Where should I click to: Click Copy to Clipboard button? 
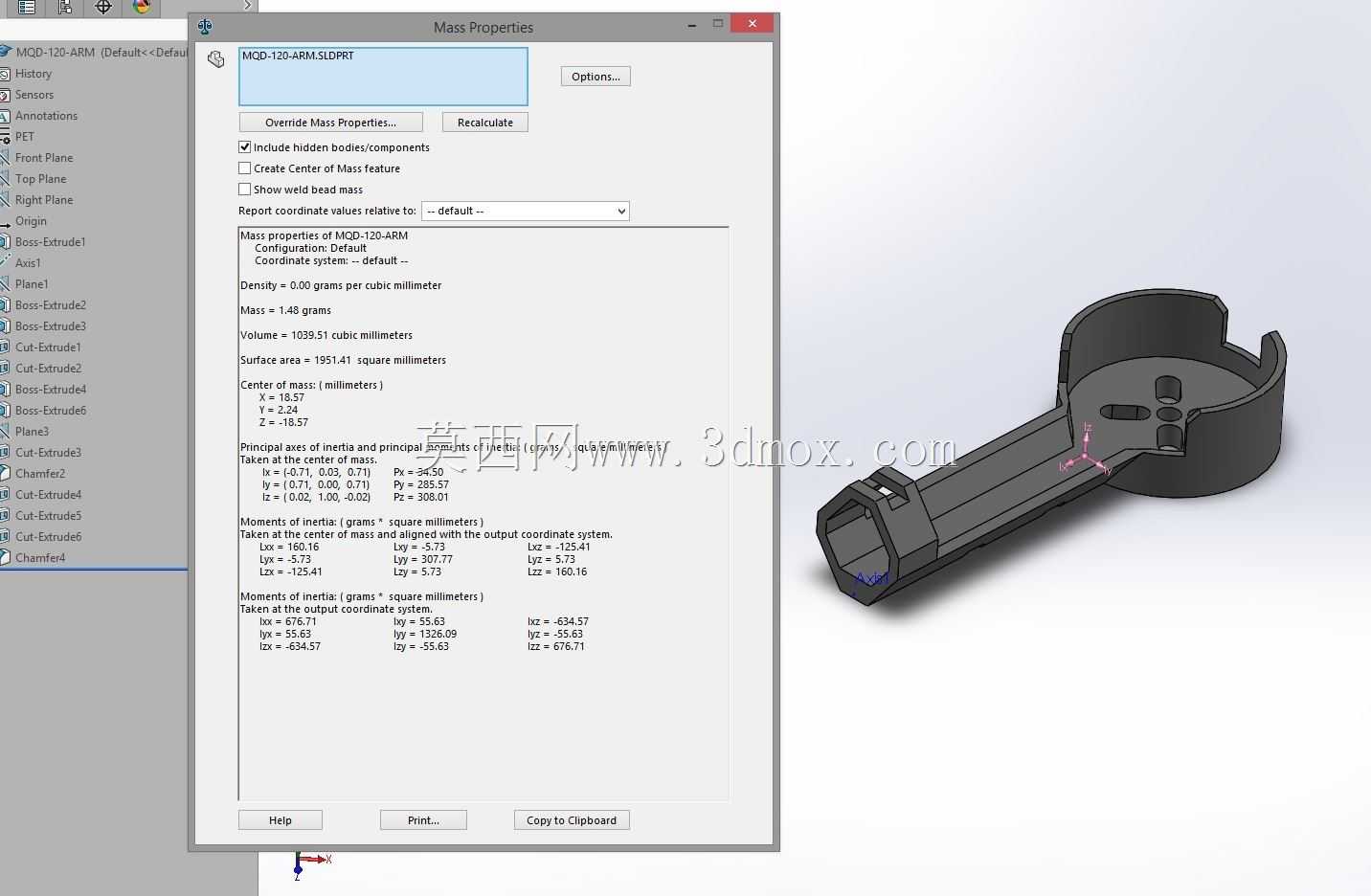572,820
